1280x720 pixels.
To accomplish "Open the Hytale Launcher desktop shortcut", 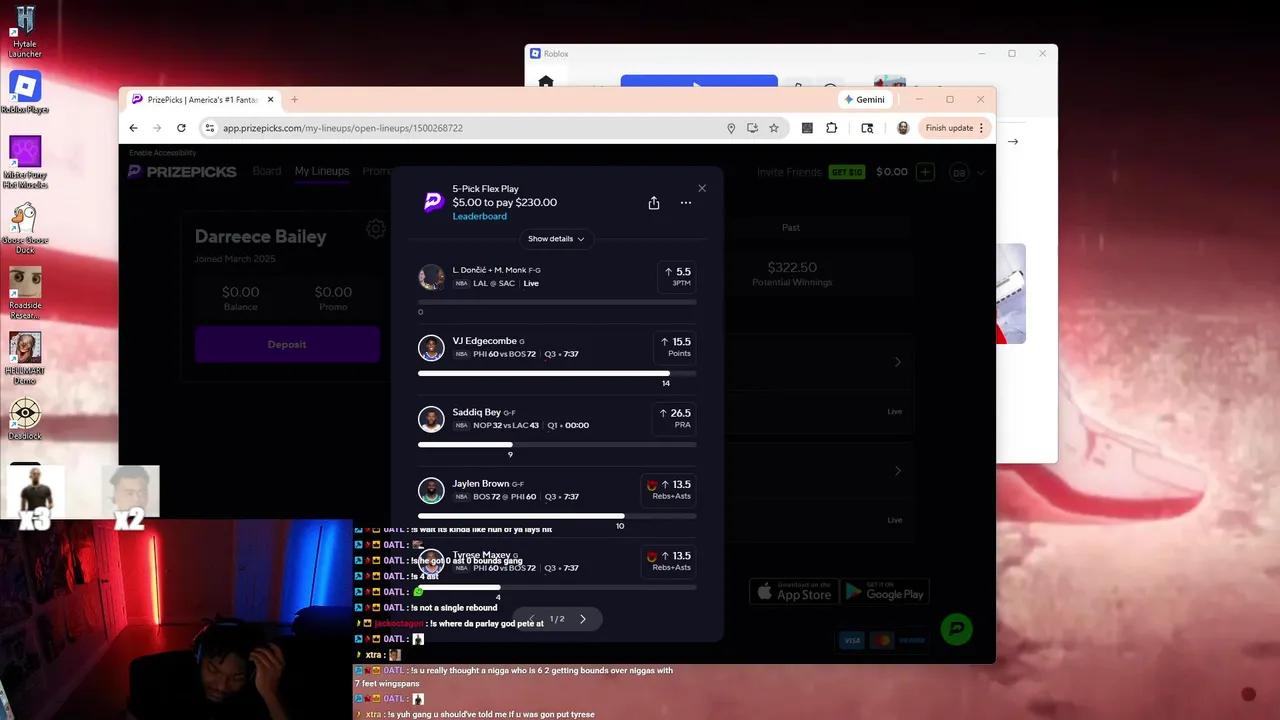I will (25, 31).
